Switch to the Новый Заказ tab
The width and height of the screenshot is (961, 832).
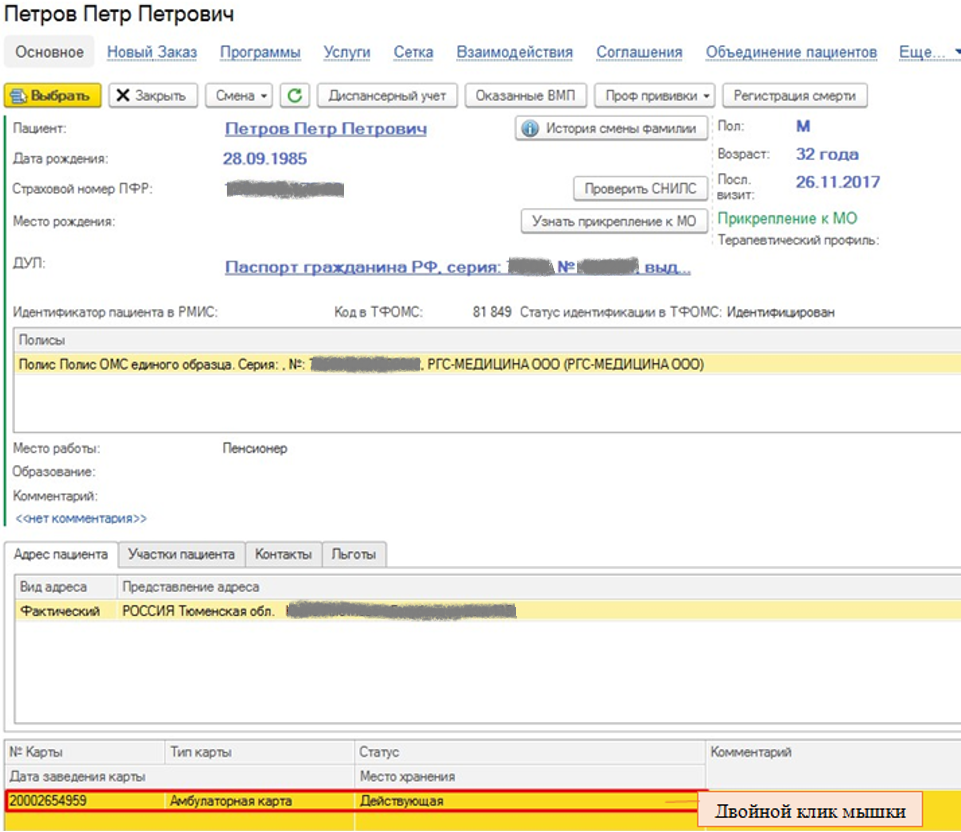[152, 52]
